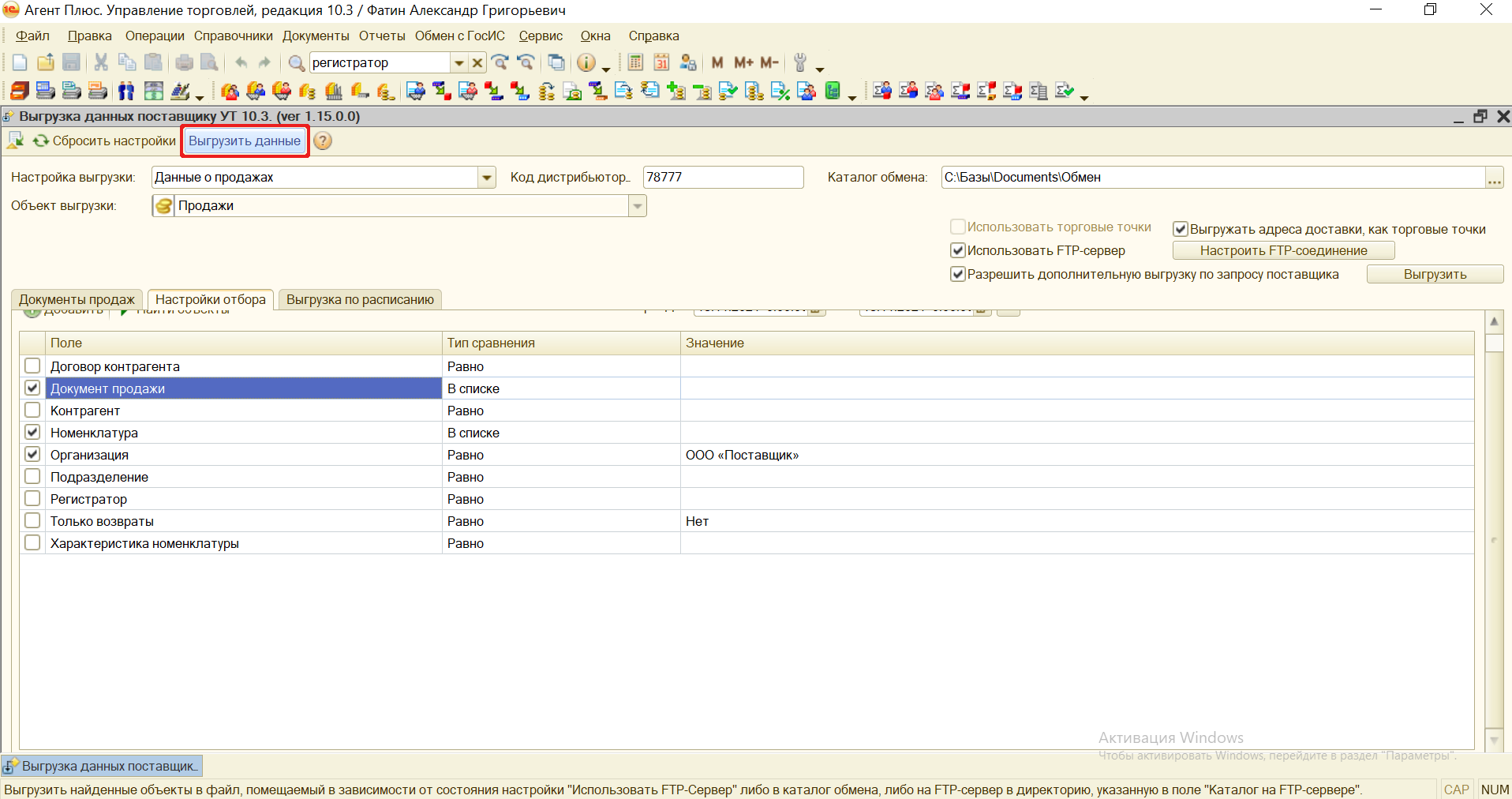Click the Настроить FTP-соединение button

(x=1283, y=251)
